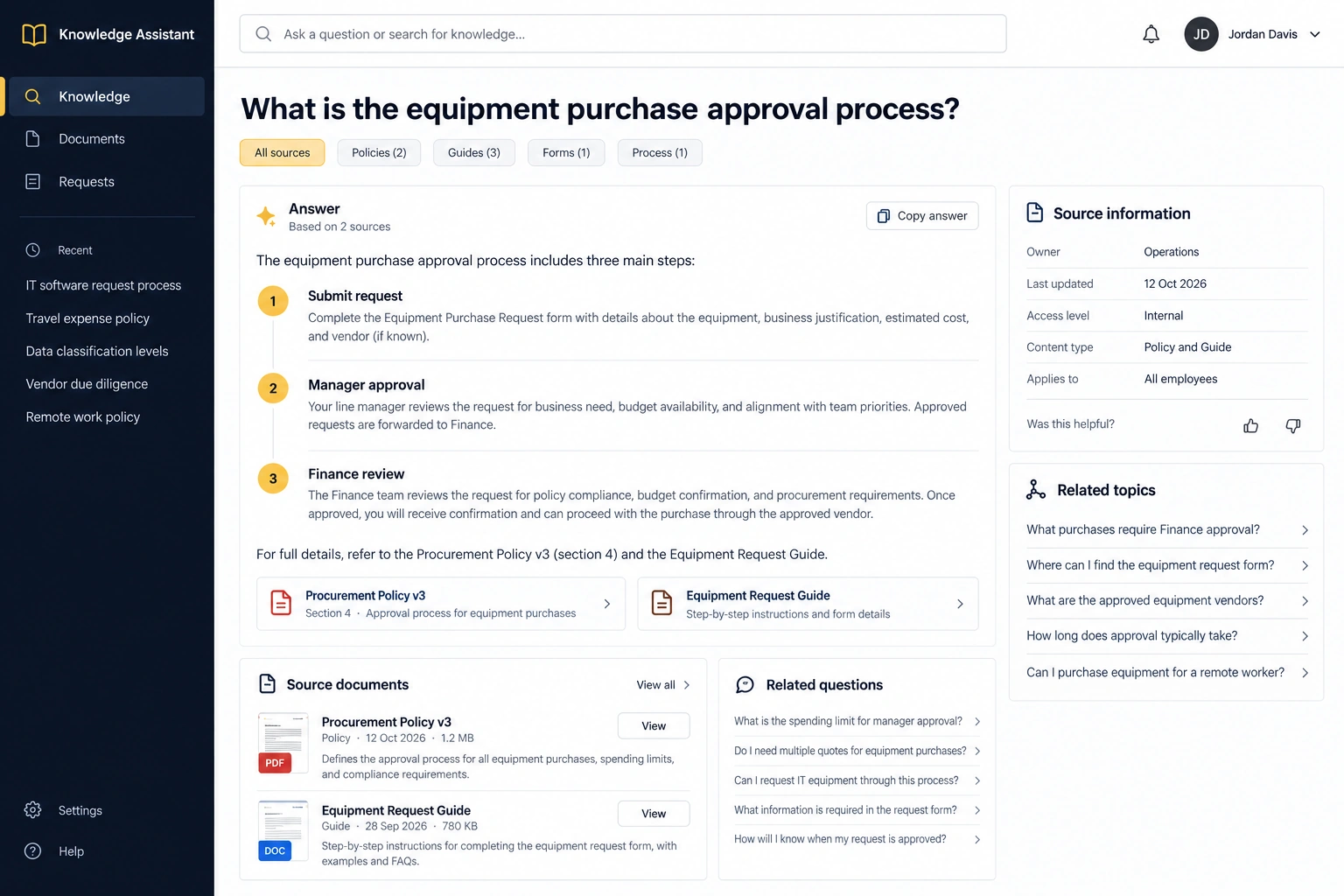
Task: Open 'Do I need multiple quotes' question
Action: 857,751
